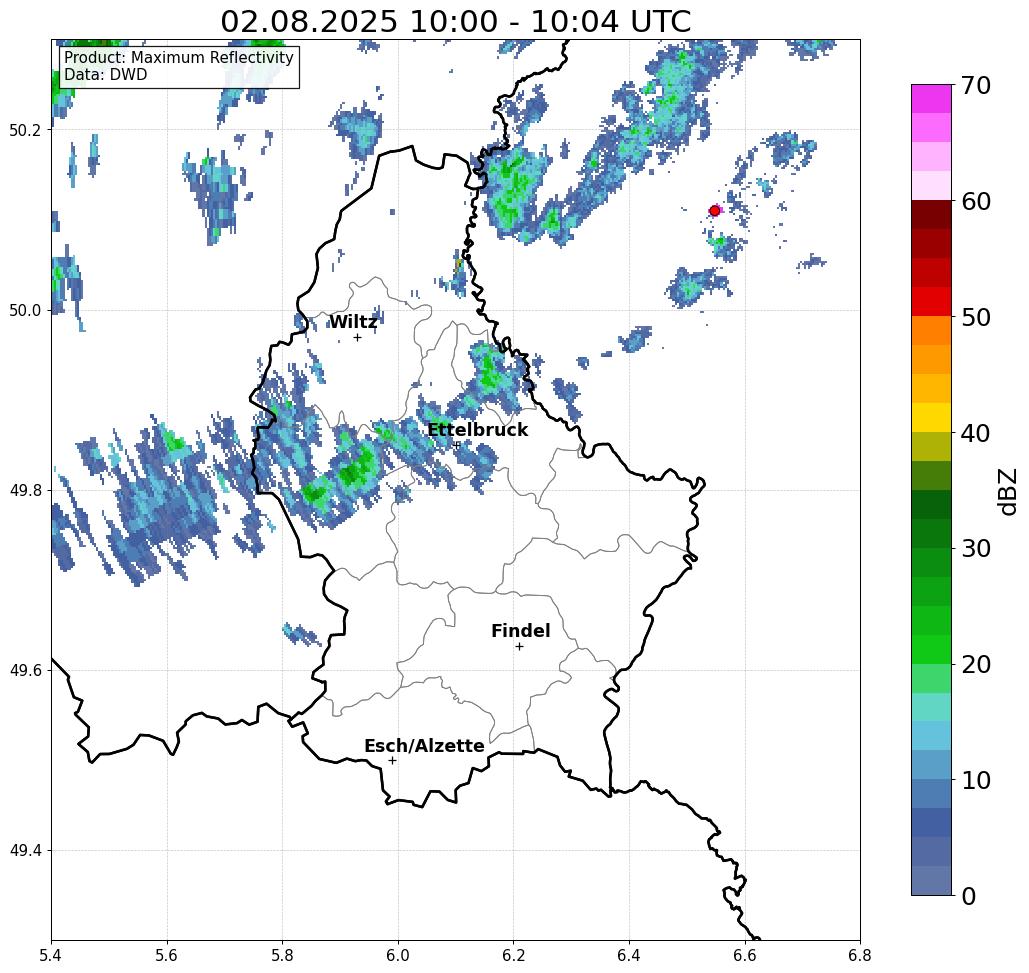Screen dimensions: 1029x973
Task: Click the latitude tick label 49.4
Action: click(25, 851)
